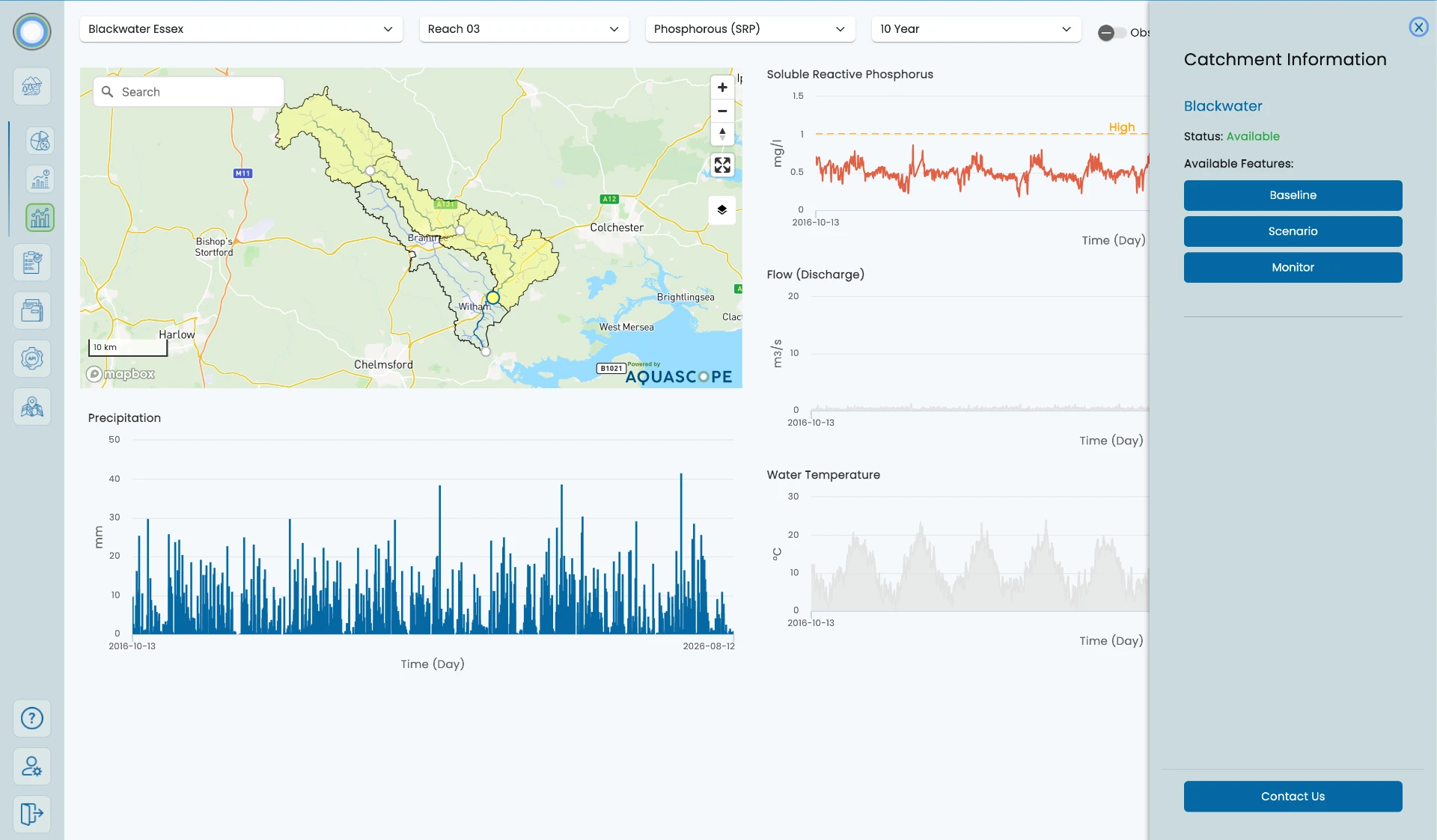Toggle fullscreen map view
The width and height of the screenshot is (1437, 840).
tap(722, 165)
